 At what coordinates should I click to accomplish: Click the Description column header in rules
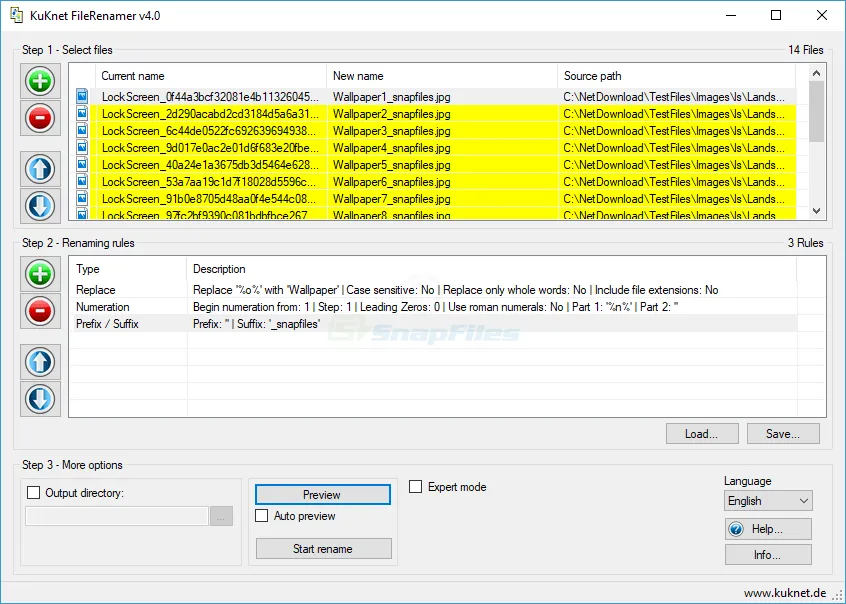coord(492,269)
